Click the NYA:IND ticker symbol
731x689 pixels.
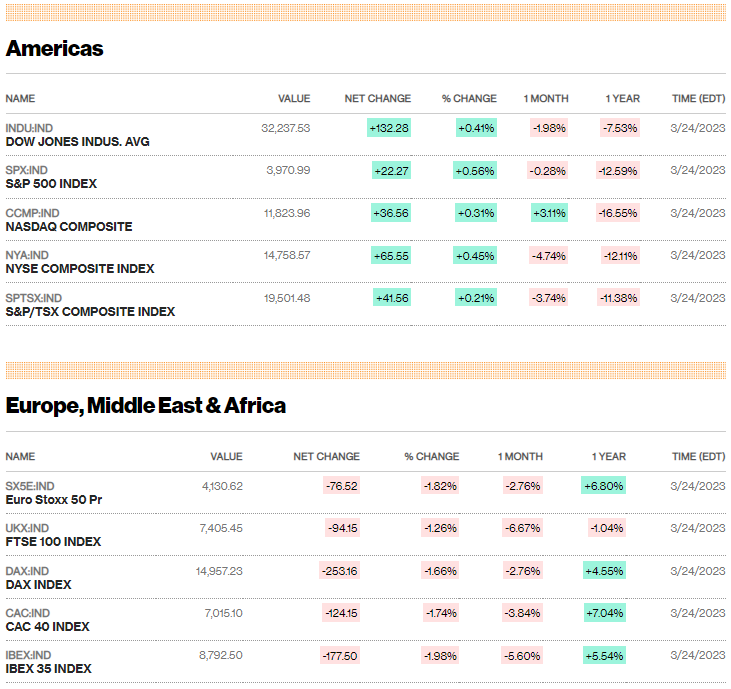click(x=27, y=255)
